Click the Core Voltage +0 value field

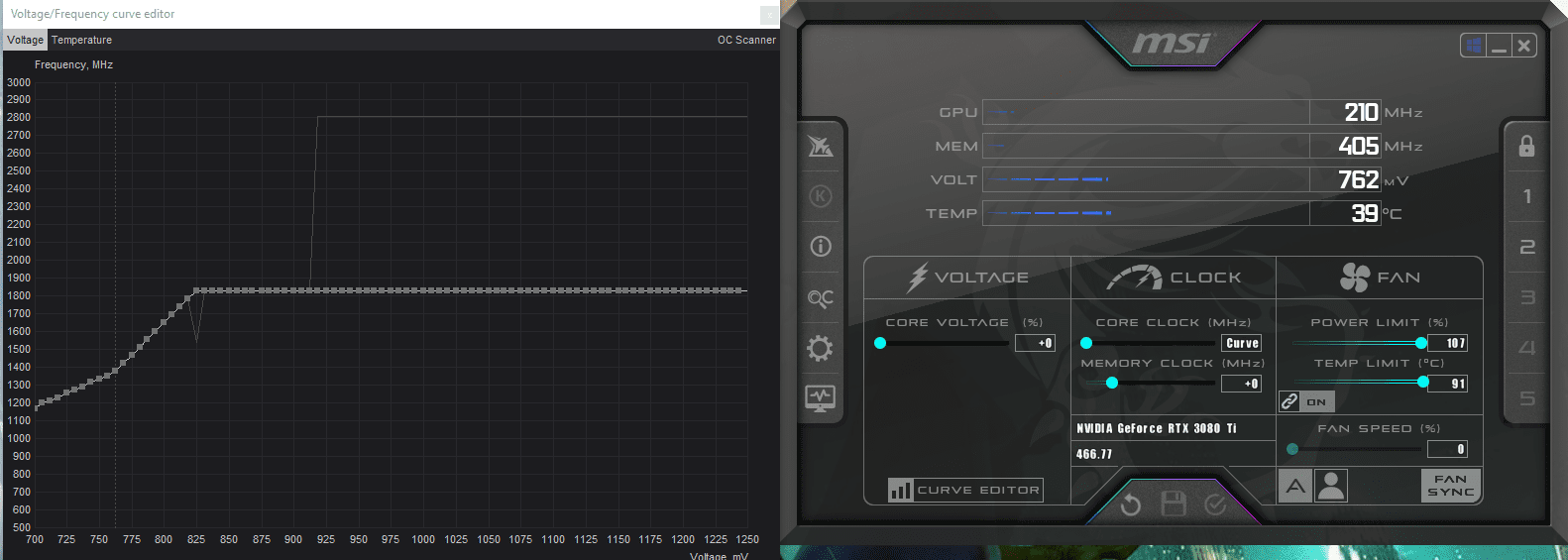tap(1035, 343)
